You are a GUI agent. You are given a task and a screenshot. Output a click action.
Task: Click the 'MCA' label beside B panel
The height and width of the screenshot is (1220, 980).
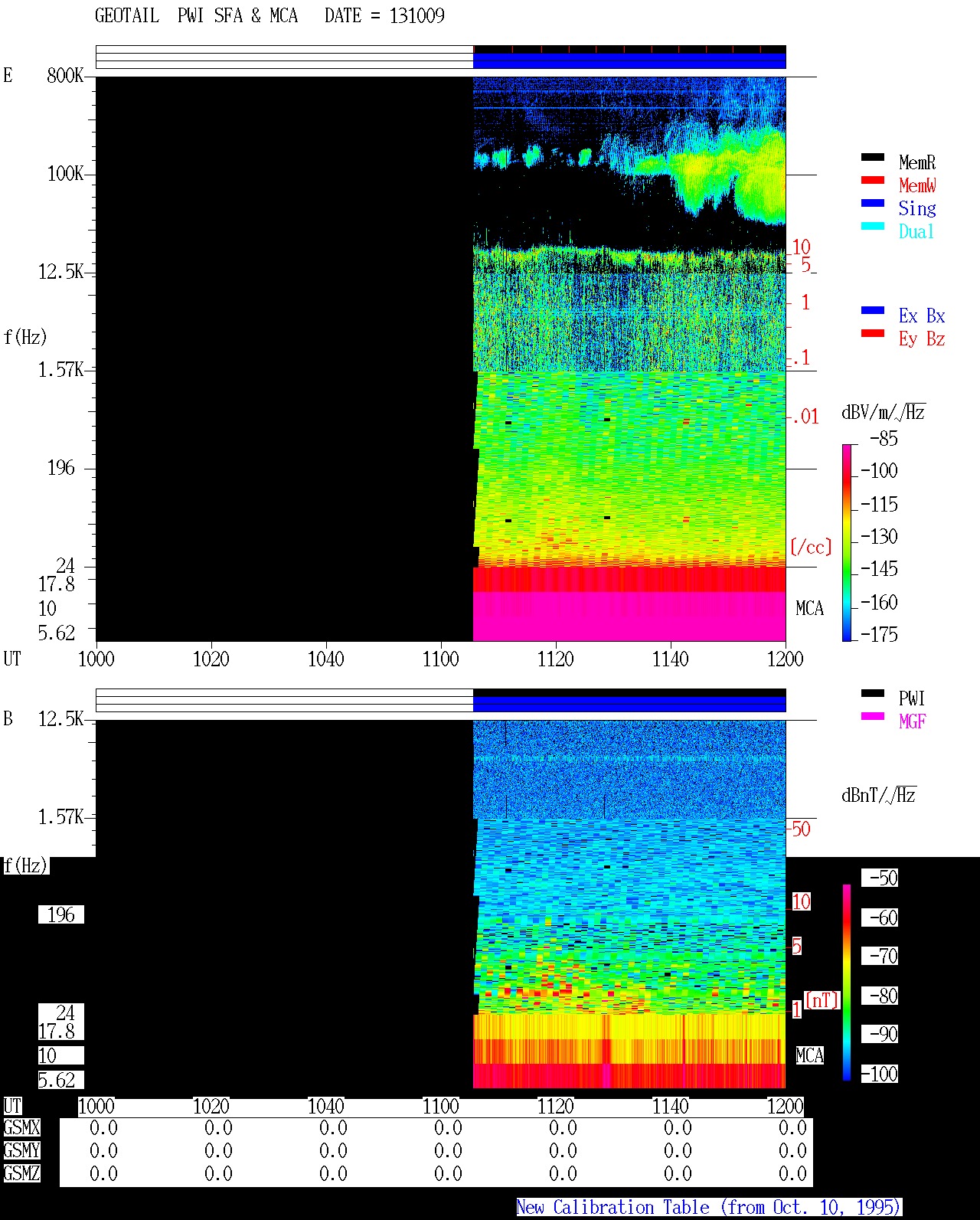tap(809, 1055)
